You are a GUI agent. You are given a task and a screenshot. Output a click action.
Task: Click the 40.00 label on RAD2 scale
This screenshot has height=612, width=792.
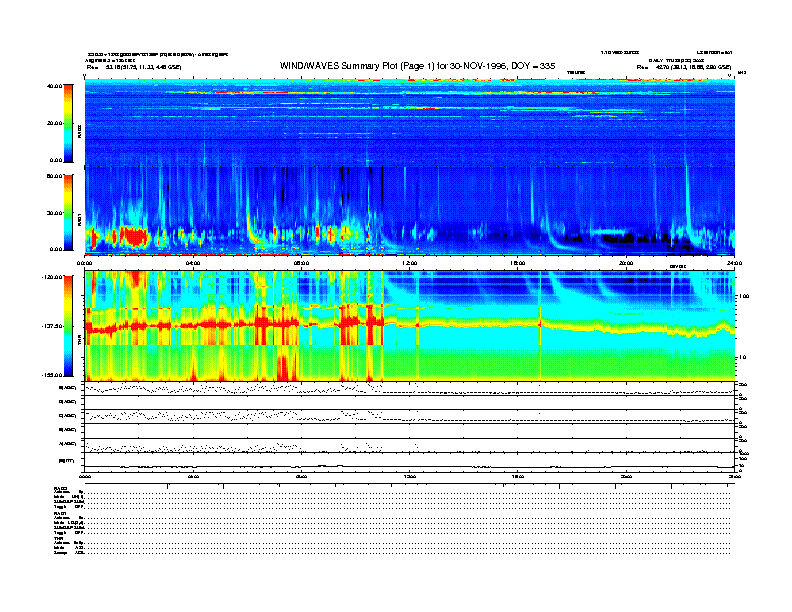[54, 86]
